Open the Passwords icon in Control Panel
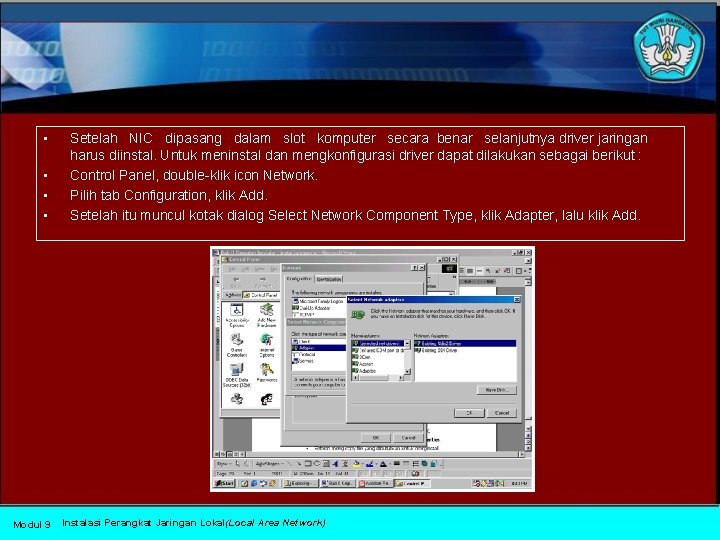 [x=267, y=373]
